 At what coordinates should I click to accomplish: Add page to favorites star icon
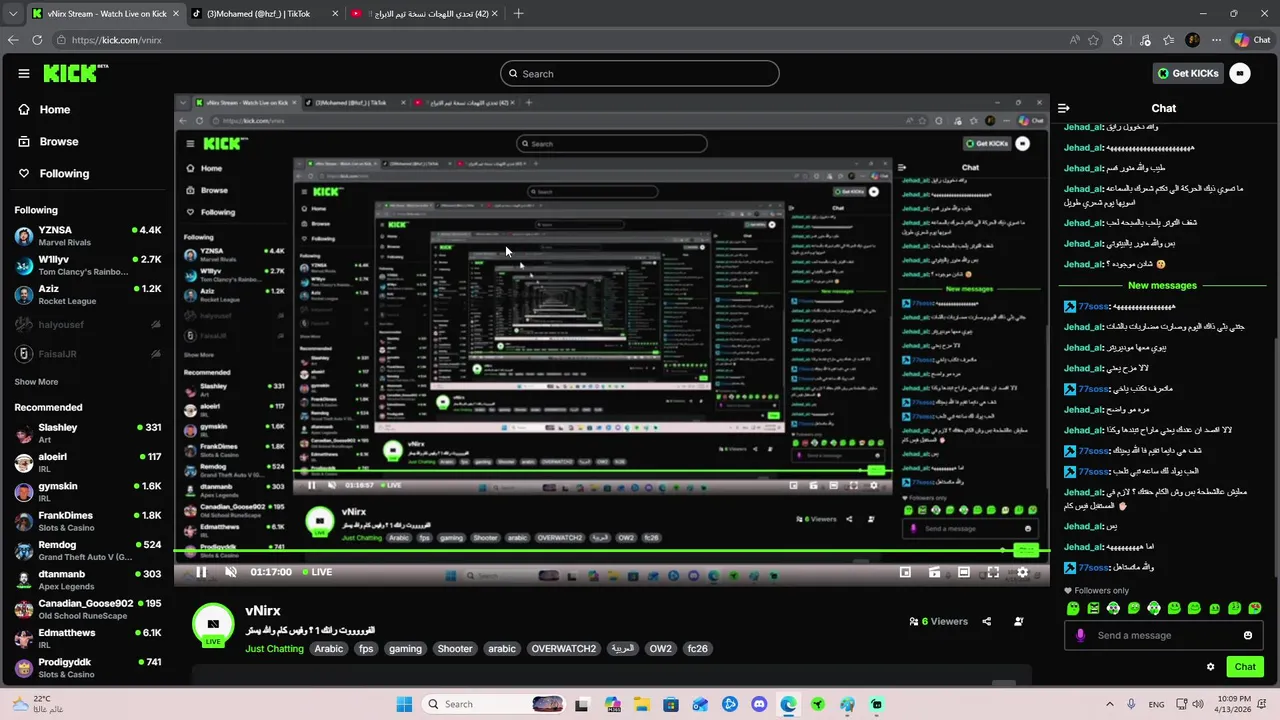1093,40
